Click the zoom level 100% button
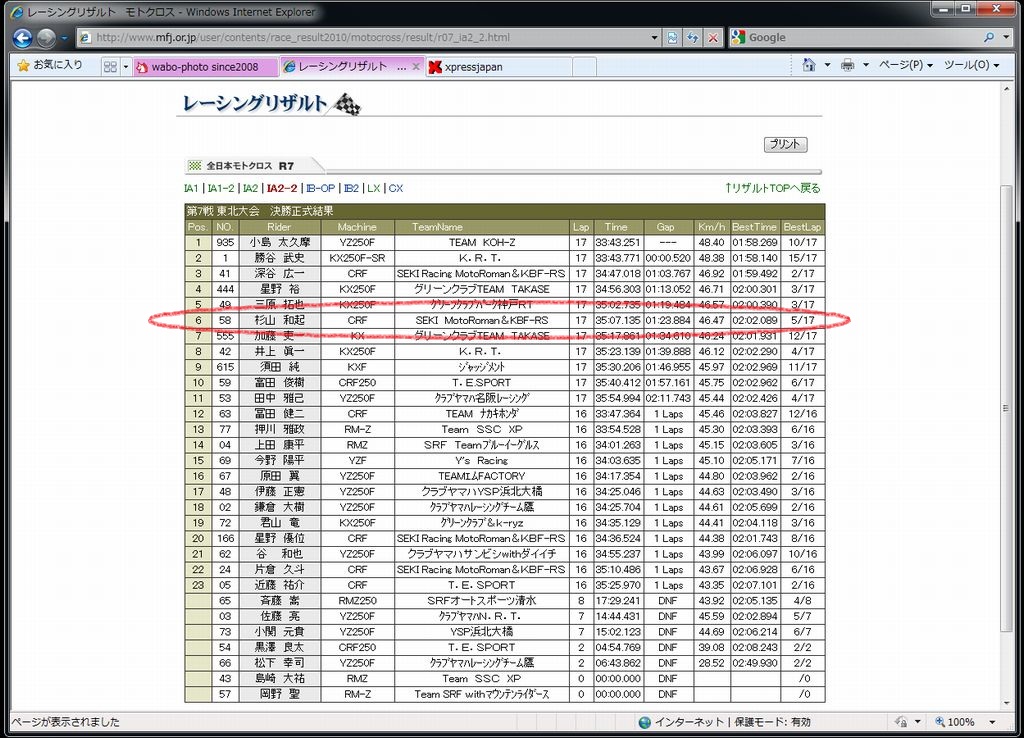 (955, 722)
